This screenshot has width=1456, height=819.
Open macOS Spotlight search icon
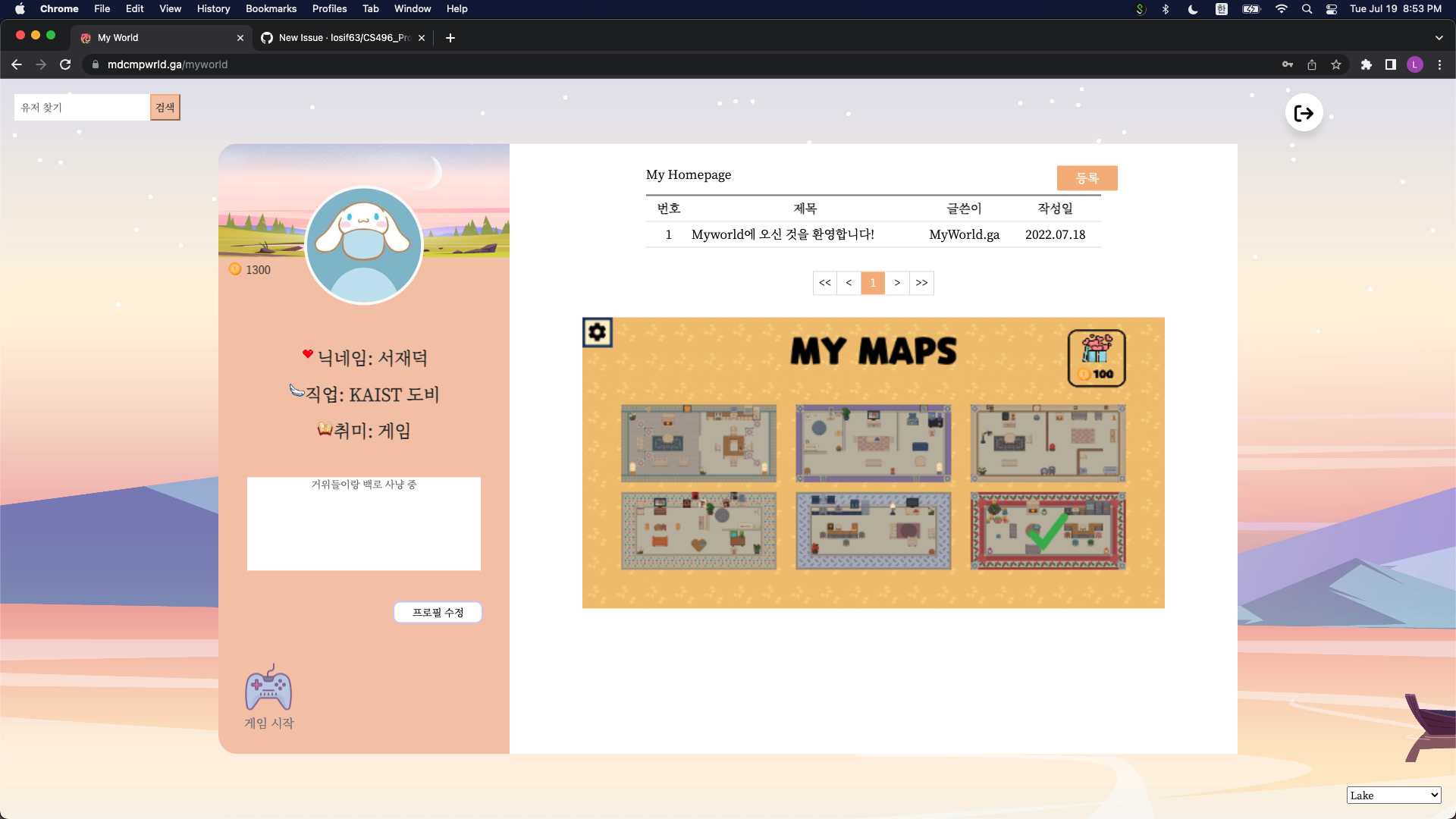(x=1307, y=9)
